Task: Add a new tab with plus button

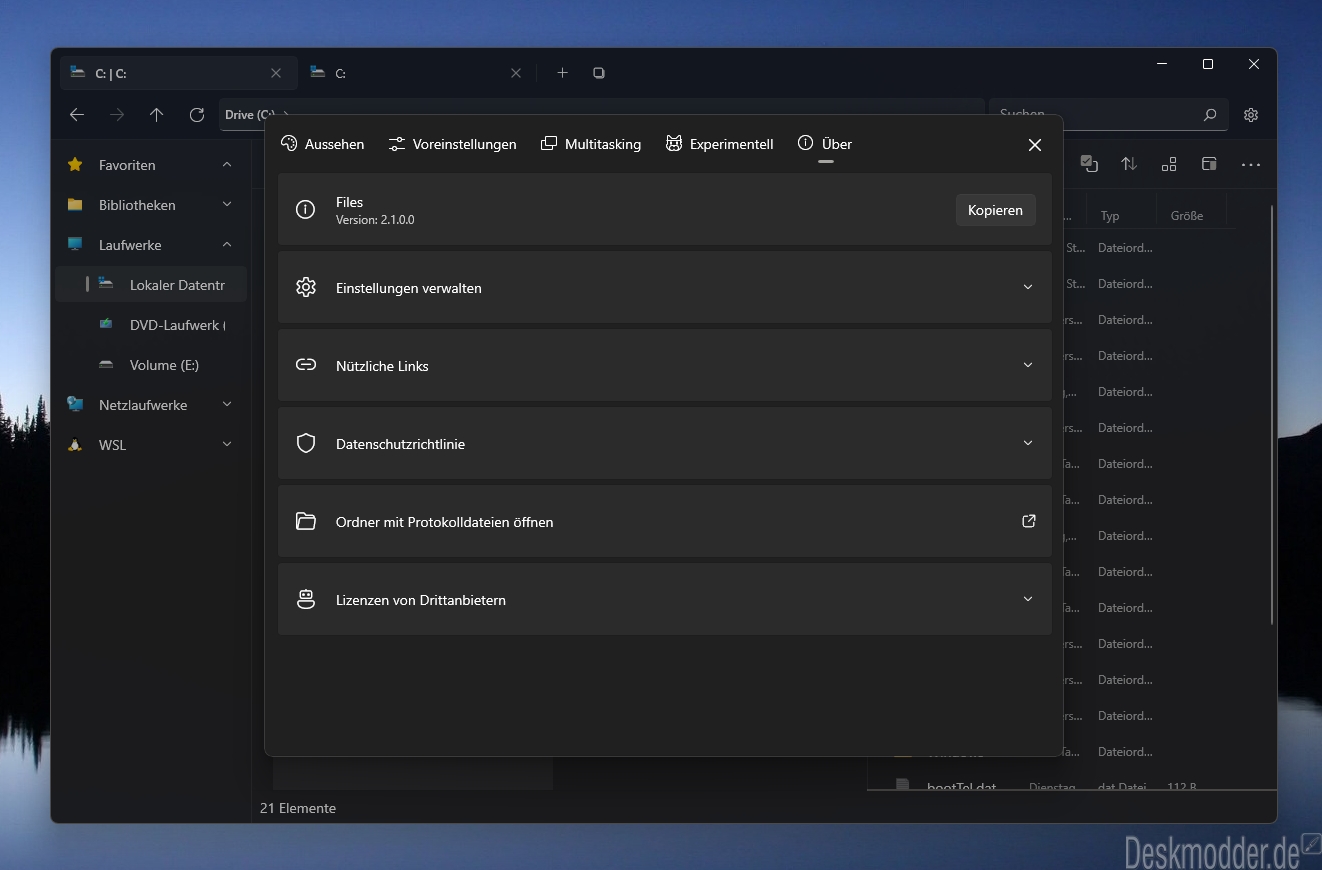Action: [x=562, y=73]
